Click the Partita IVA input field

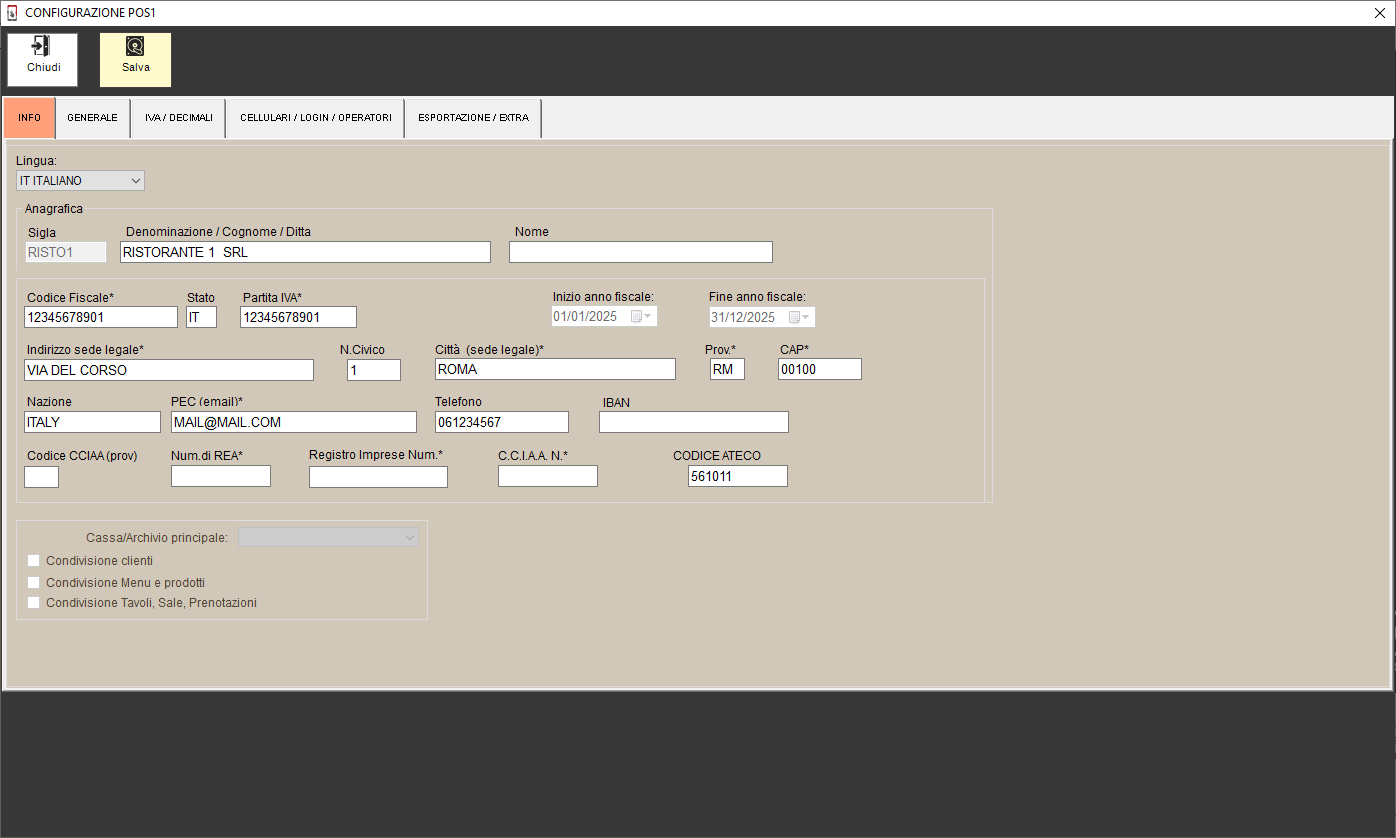(x=298, y=317)
